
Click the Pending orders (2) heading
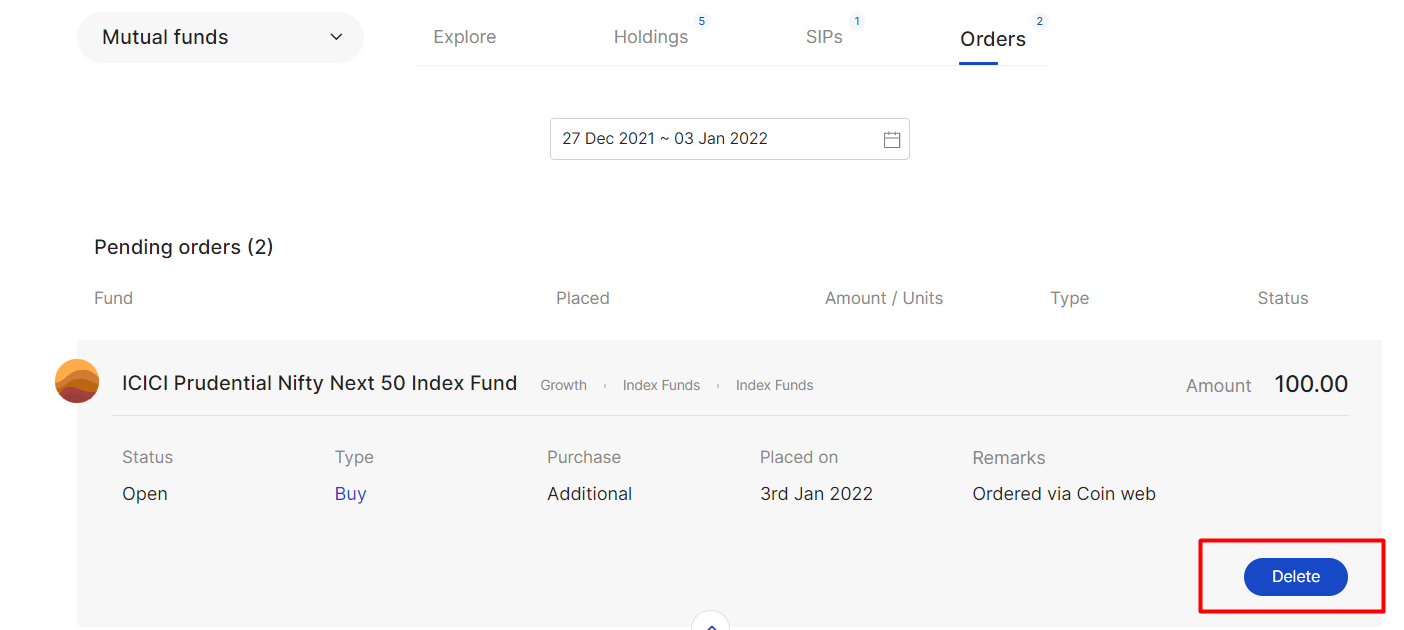pyautogui.click(x=184, y=247)
